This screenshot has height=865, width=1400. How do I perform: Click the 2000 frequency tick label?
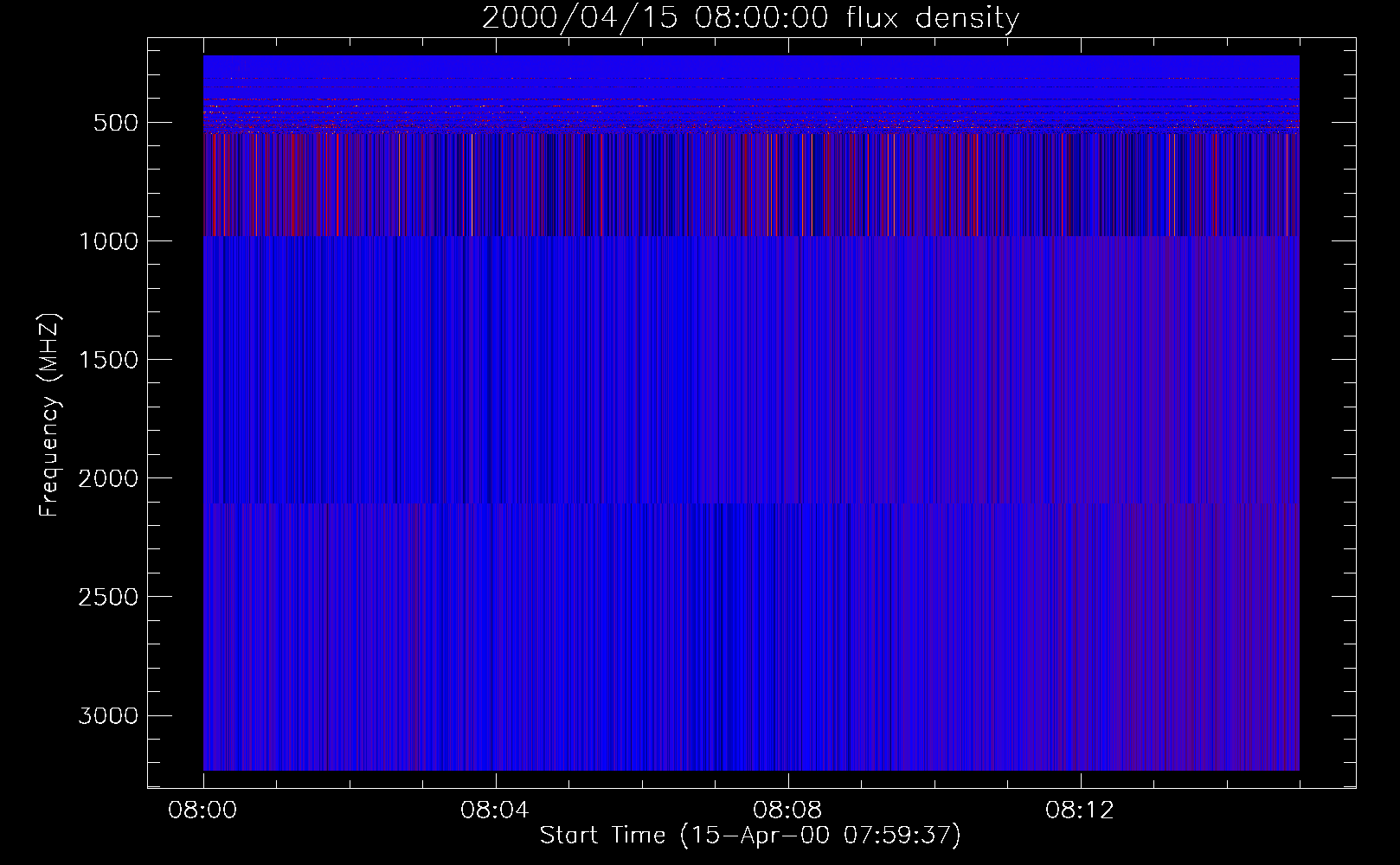tap(108, 478)
